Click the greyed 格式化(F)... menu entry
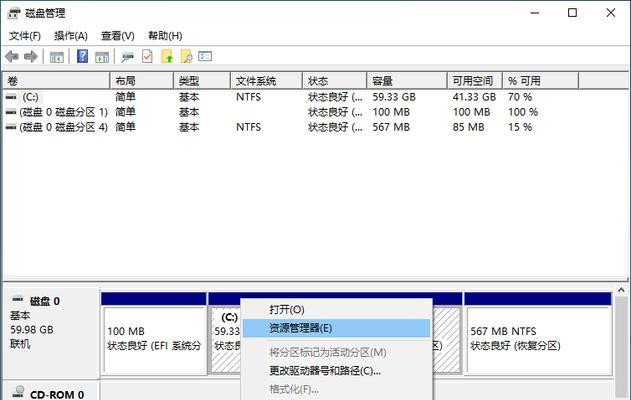Image resolution: width=631 pixels, height=400 pixels. coord(337,389)
